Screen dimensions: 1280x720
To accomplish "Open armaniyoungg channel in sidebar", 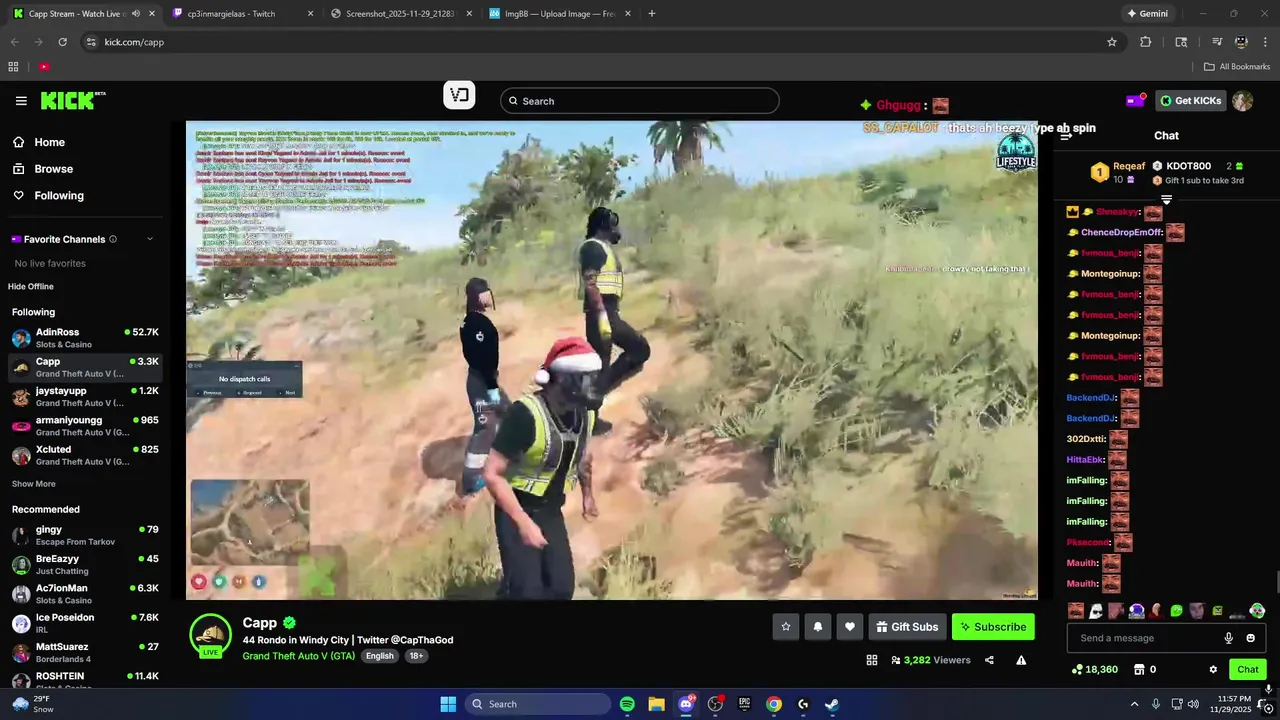I will pos(85,426).
